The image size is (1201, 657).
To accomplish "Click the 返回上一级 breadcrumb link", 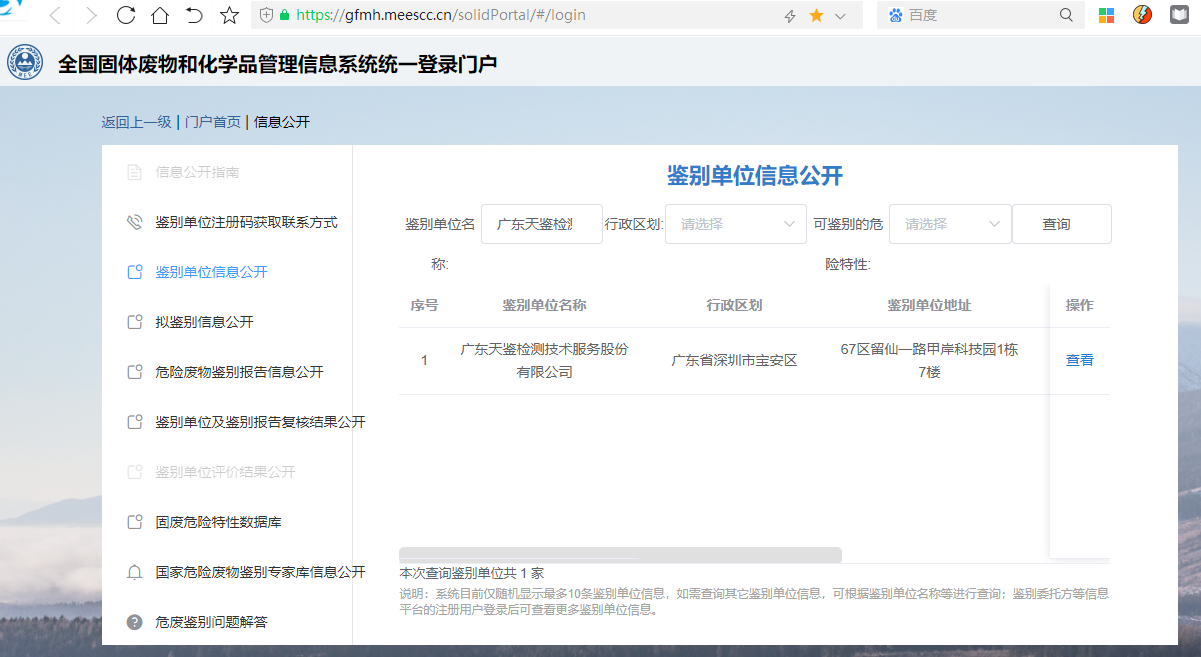I will [136, 122].
